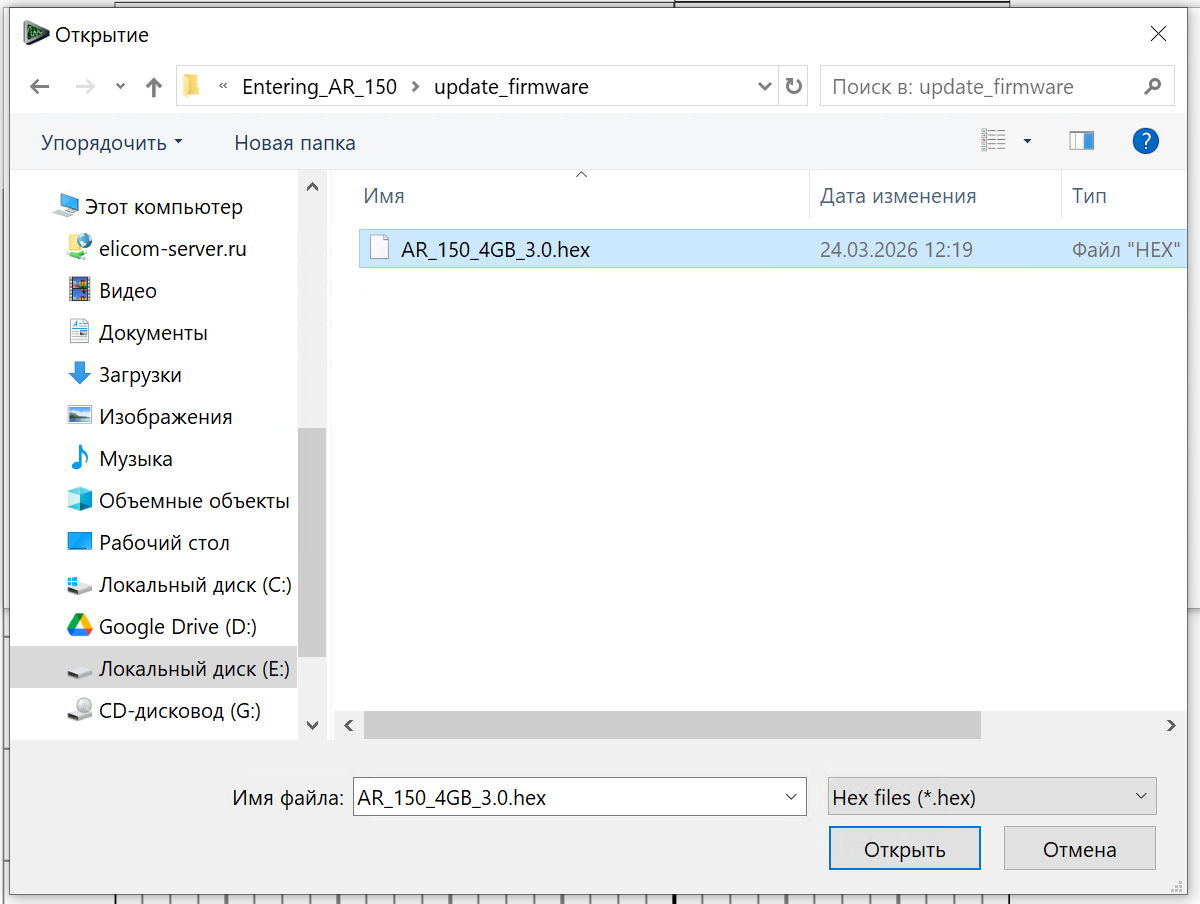Click the folder icon in address bar

click(x=192, y=86)
